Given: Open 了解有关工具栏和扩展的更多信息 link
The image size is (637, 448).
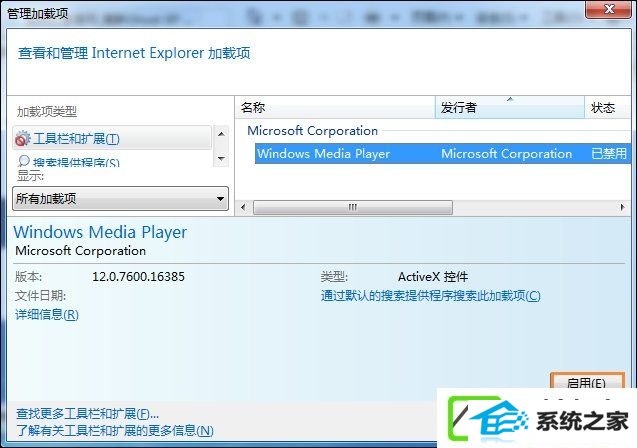Looking at the screenshot, I should [x=115, y=431].
